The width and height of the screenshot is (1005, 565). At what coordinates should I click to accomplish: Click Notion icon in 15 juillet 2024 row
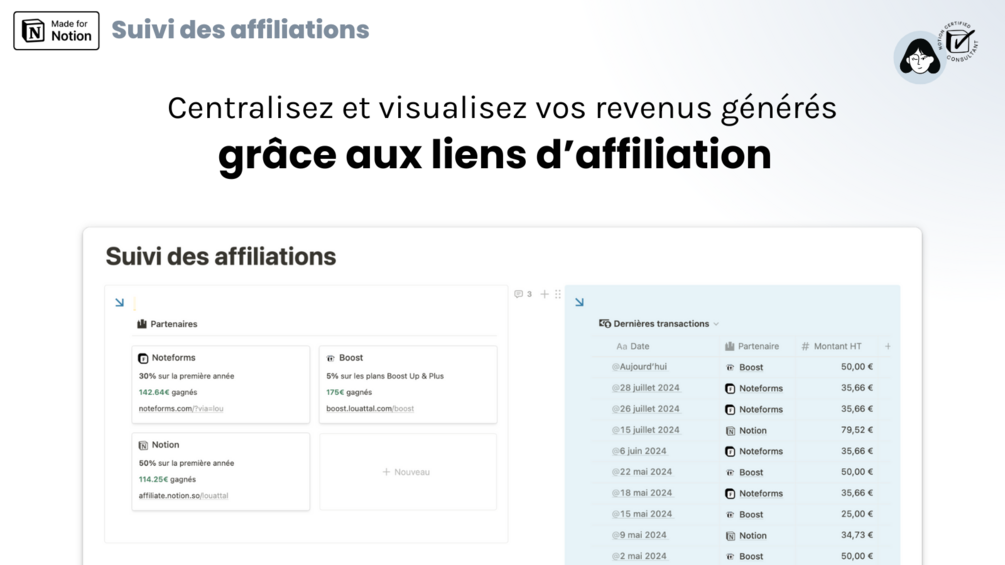click(729, 431)
